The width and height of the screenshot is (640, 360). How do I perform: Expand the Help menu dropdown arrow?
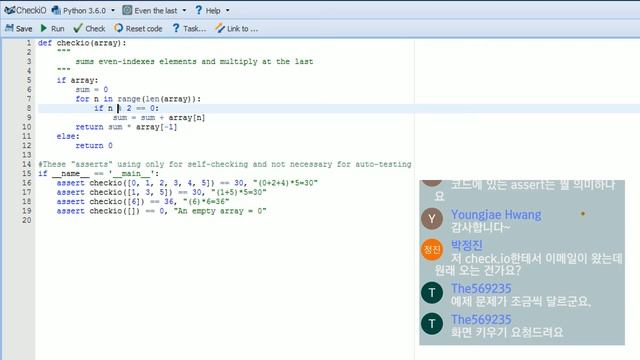[x=228, y=11]
